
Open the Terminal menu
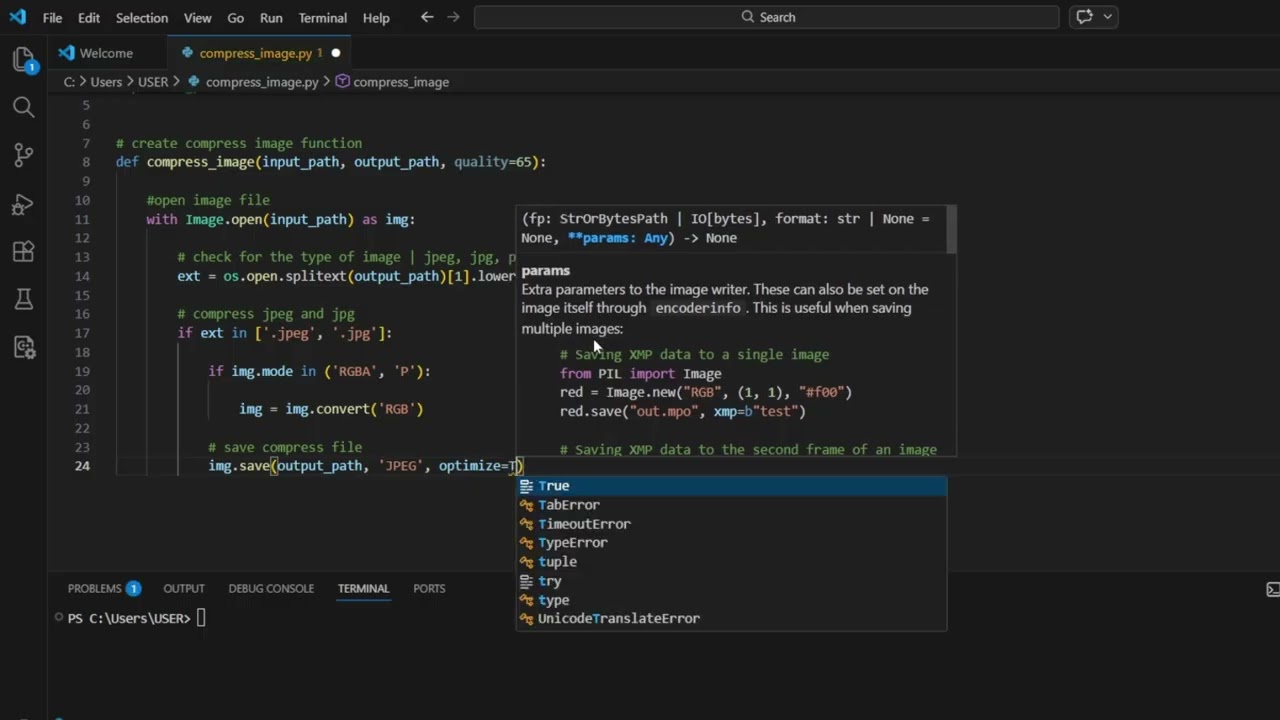click(322, 18)
